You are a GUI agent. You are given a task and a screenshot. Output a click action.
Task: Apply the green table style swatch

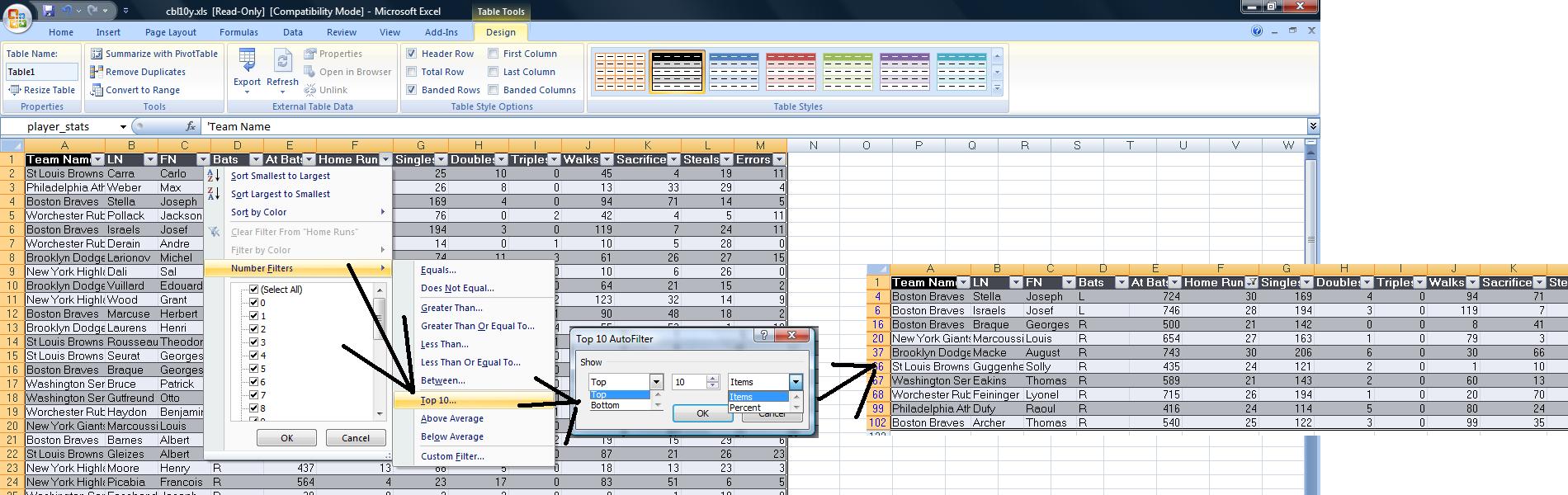pyautogui.click(x=848, y=72)
